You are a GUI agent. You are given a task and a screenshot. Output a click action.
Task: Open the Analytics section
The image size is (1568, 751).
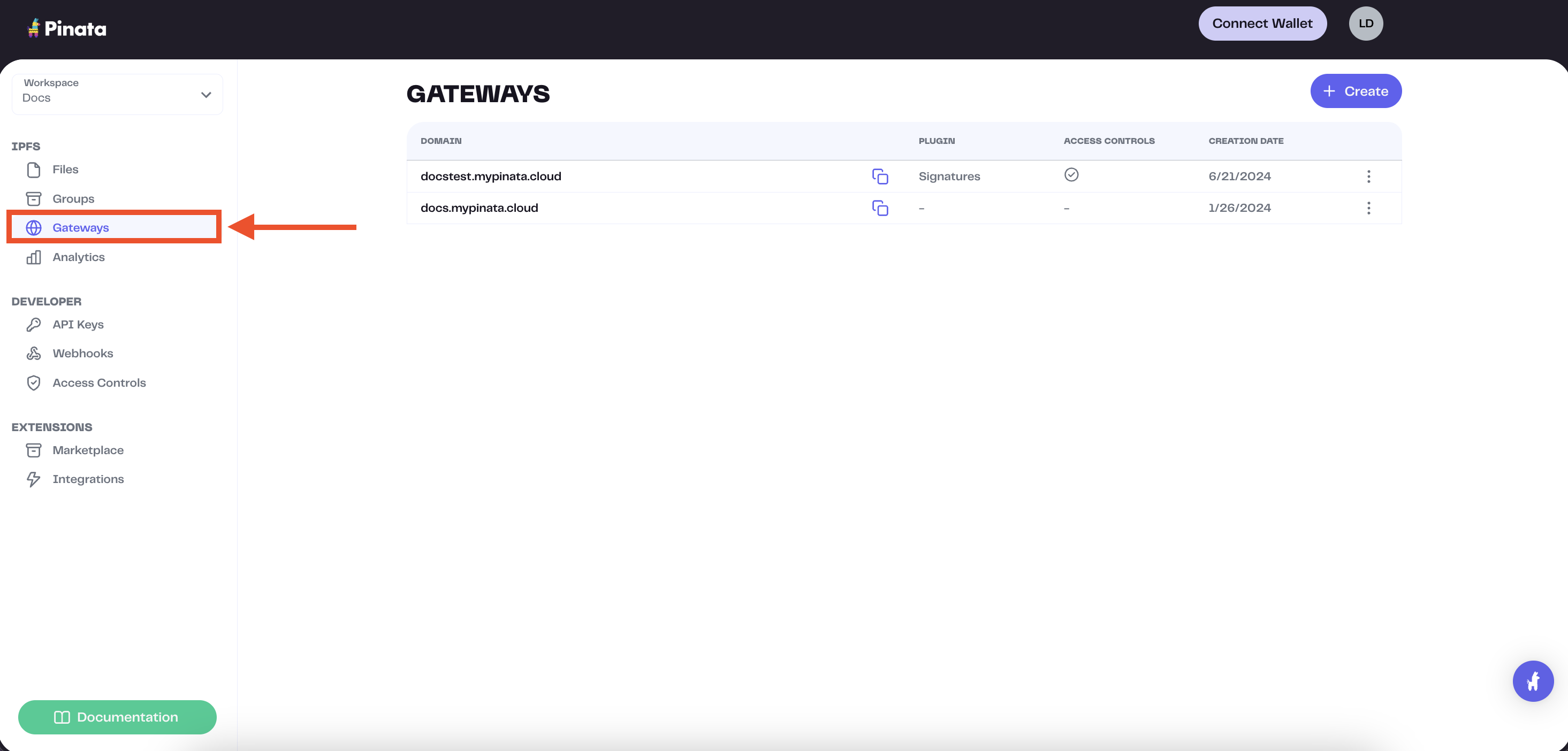[x=79, y=257]
